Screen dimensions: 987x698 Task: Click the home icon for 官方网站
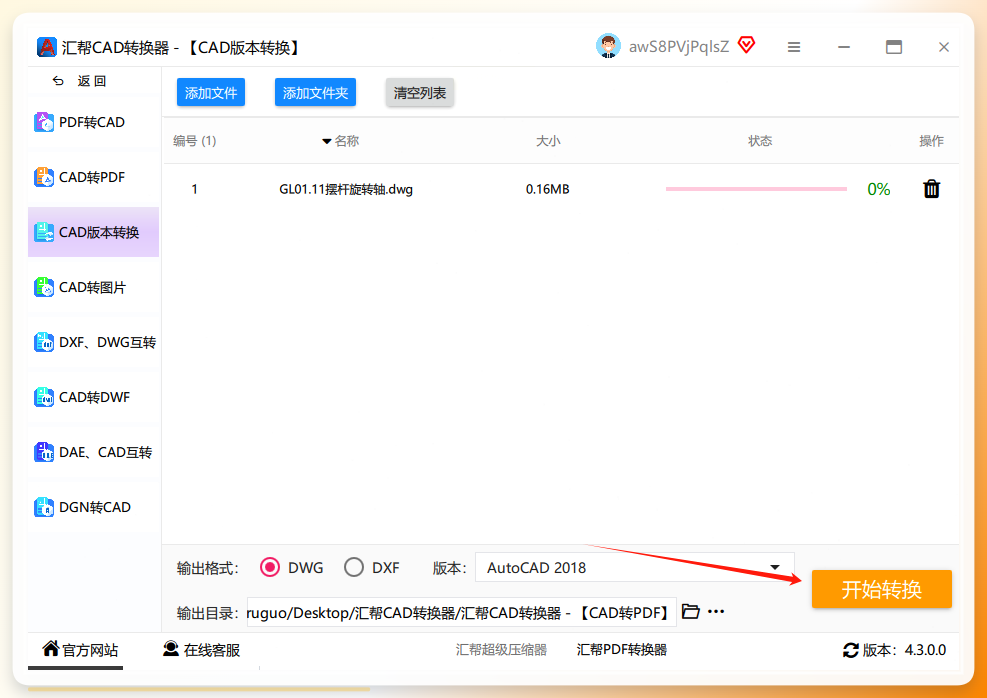(50, 648)
